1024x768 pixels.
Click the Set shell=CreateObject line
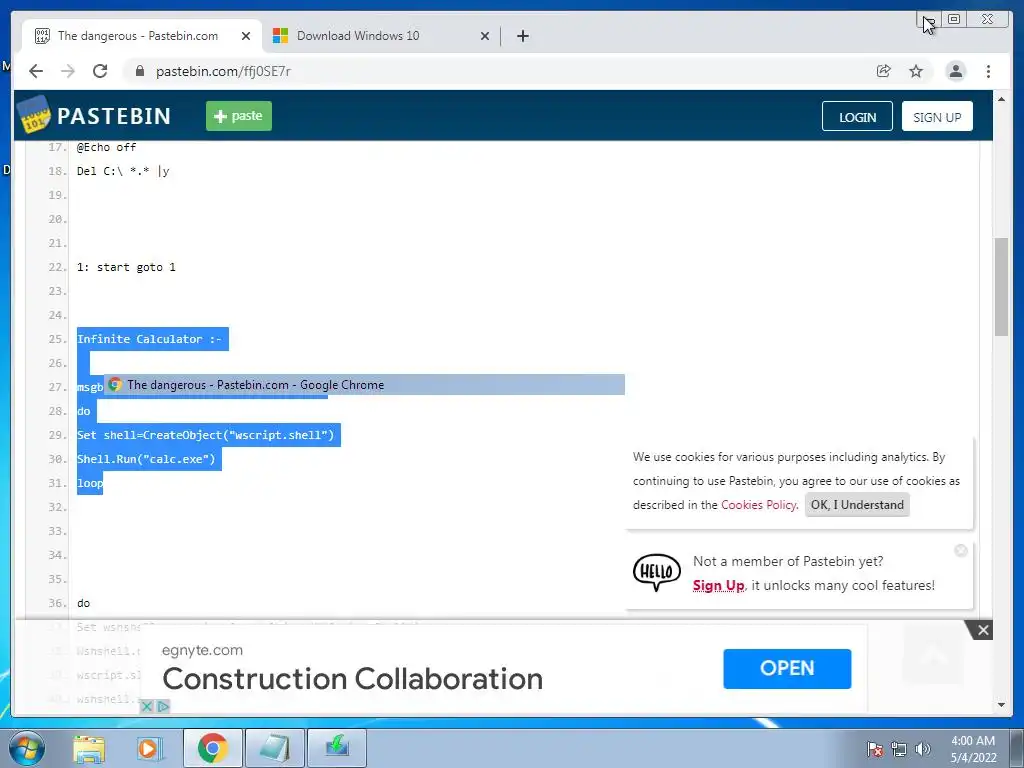206,435
